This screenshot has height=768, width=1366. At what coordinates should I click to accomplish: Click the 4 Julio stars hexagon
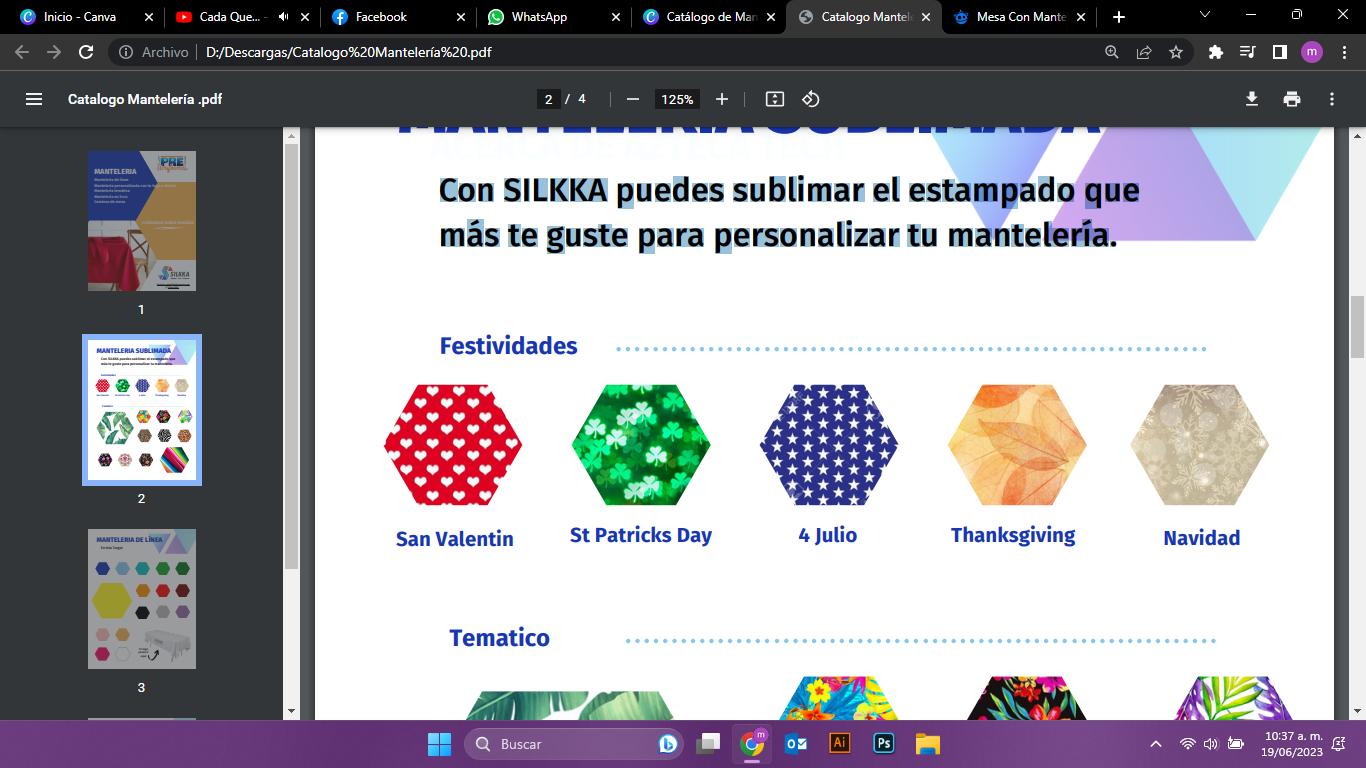click(828, 445)
